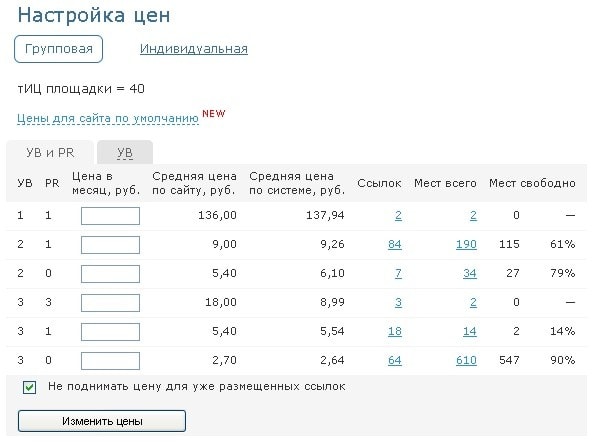This screenshot has height=447, width=605.
Task: Focus price input for УВ 2 PR 1 row
Action: click(110, 245)
